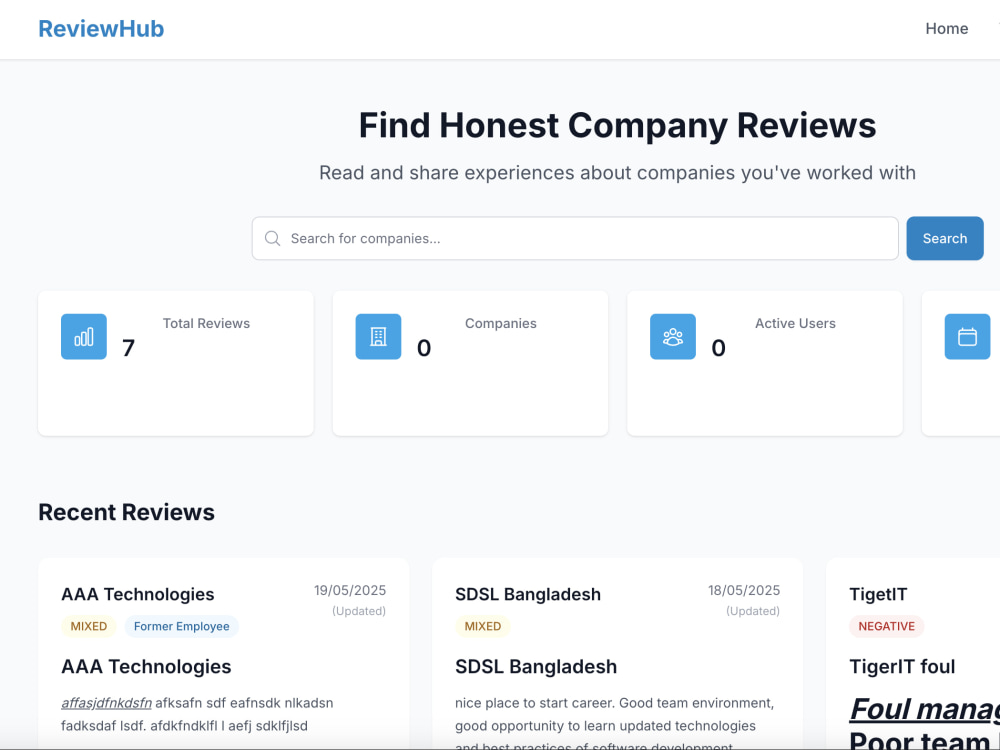Click the Total Reviews label
1000x750 pixels.
click(206, 323)
